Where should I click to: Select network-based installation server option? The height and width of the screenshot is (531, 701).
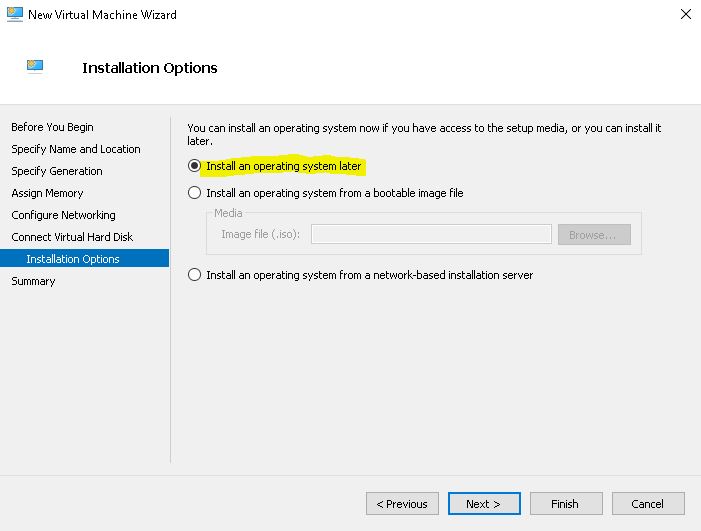click(x=195, y=275)
